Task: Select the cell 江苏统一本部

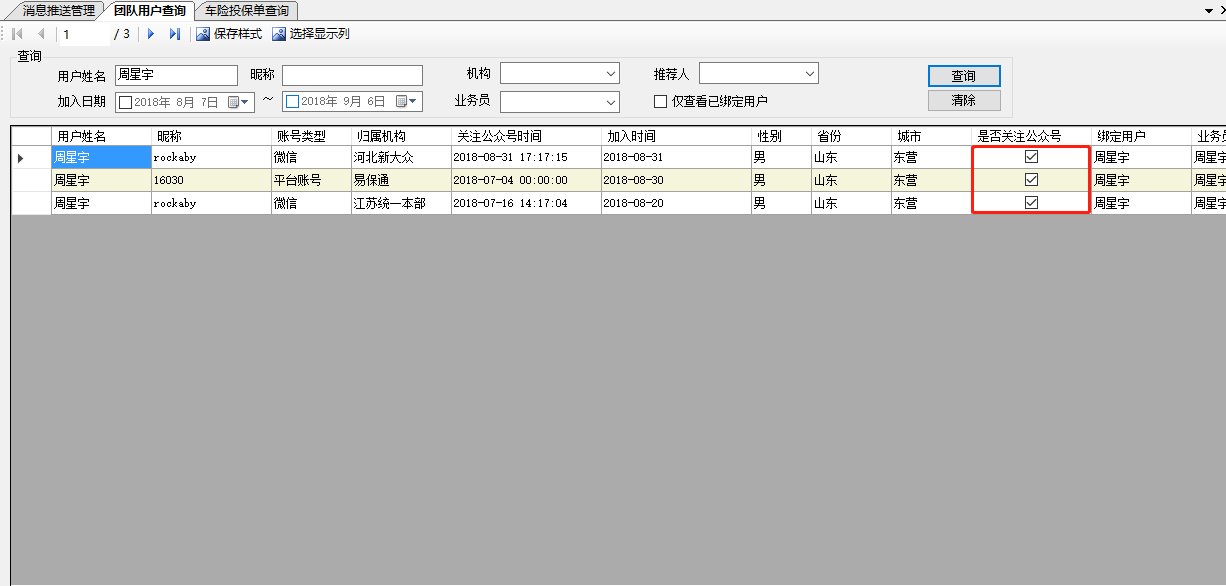Action: 402,203
